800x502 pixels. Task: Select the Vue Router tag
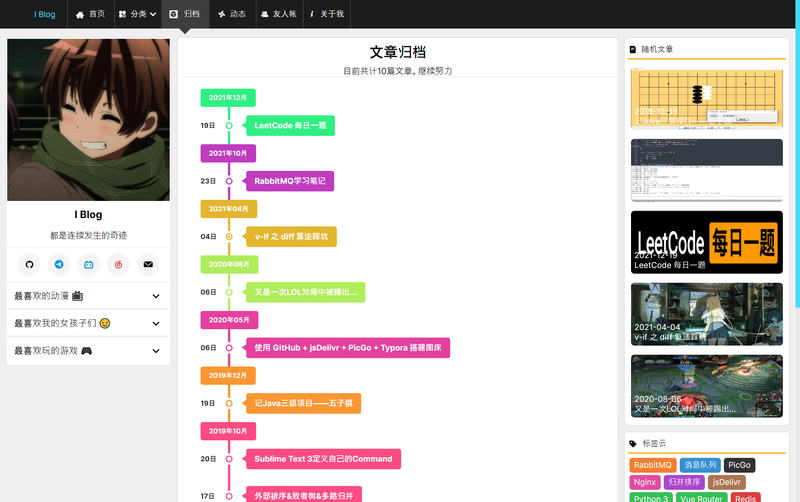point(702,497)
